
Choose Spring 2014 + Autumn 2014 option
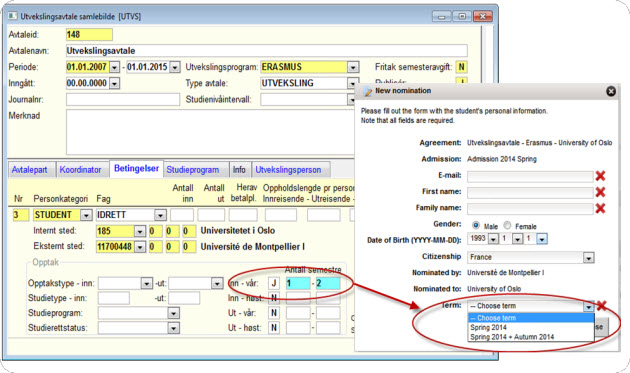tap(530, 337)
